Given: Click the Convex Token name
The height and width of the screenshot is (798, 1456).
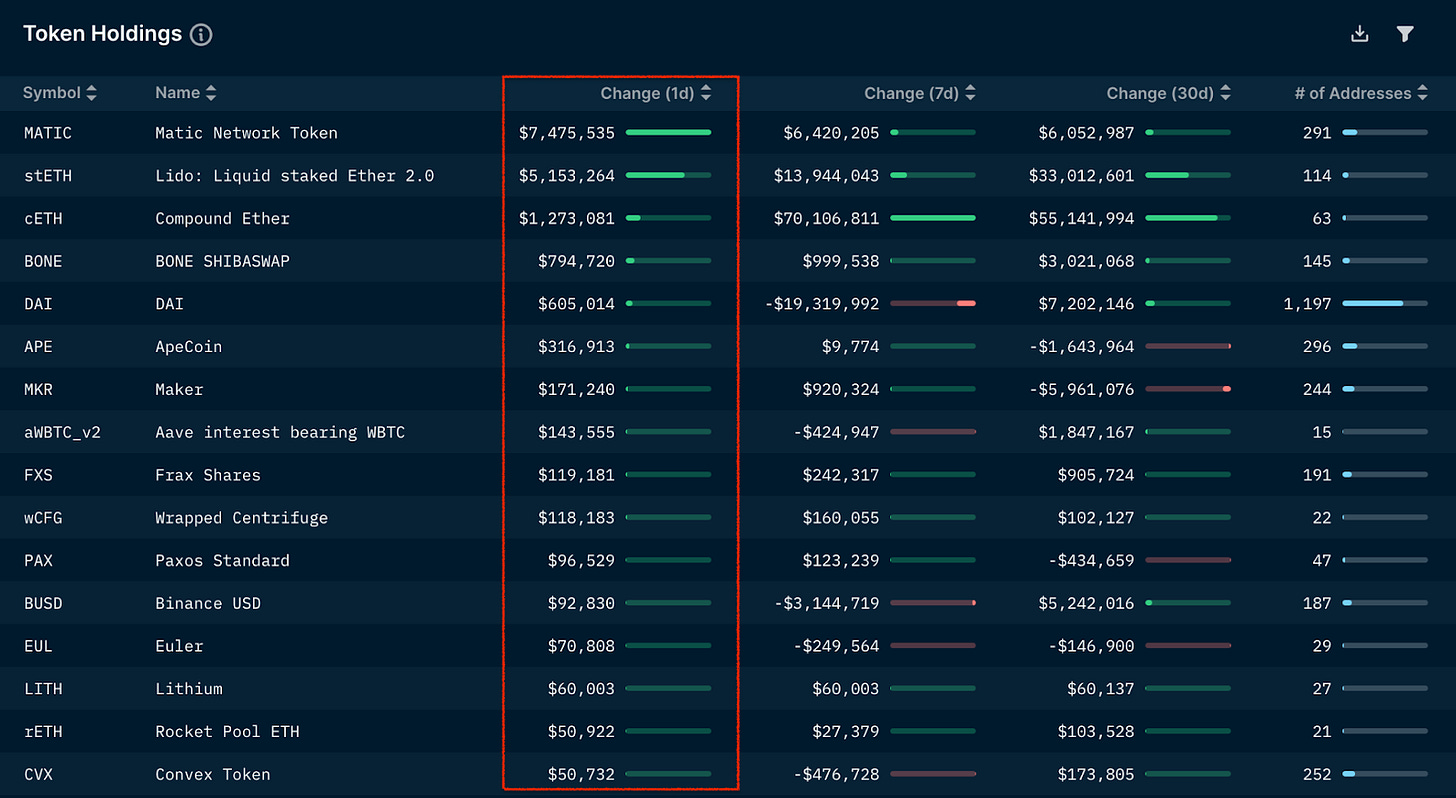Looking at the screenshot, I should pos(213,775).
